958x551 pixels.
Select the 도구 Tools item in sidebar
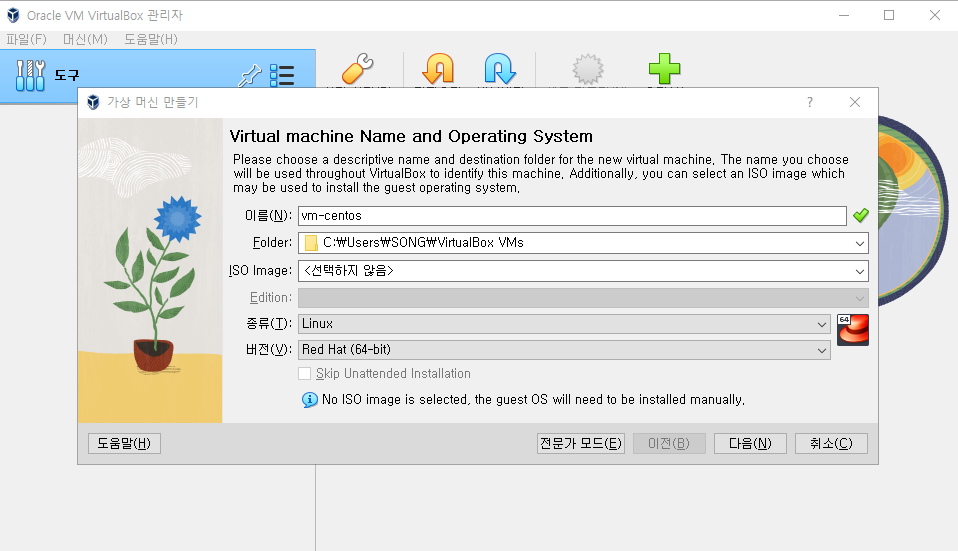pos(158,76)
